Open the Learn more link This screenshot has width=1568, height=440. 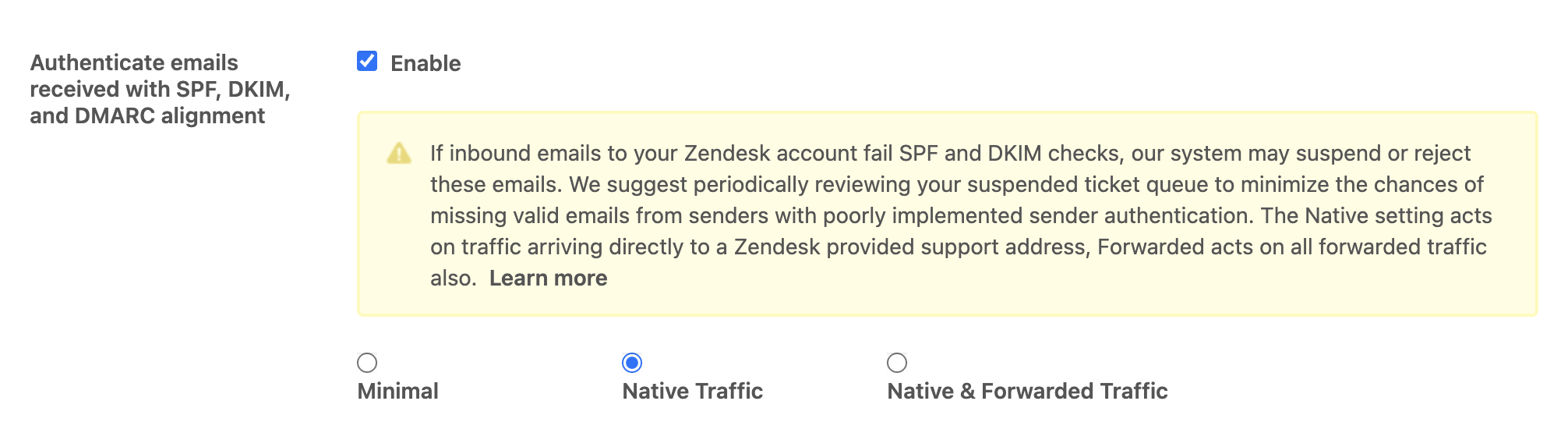pyautogui.click(x=548, y=279)
